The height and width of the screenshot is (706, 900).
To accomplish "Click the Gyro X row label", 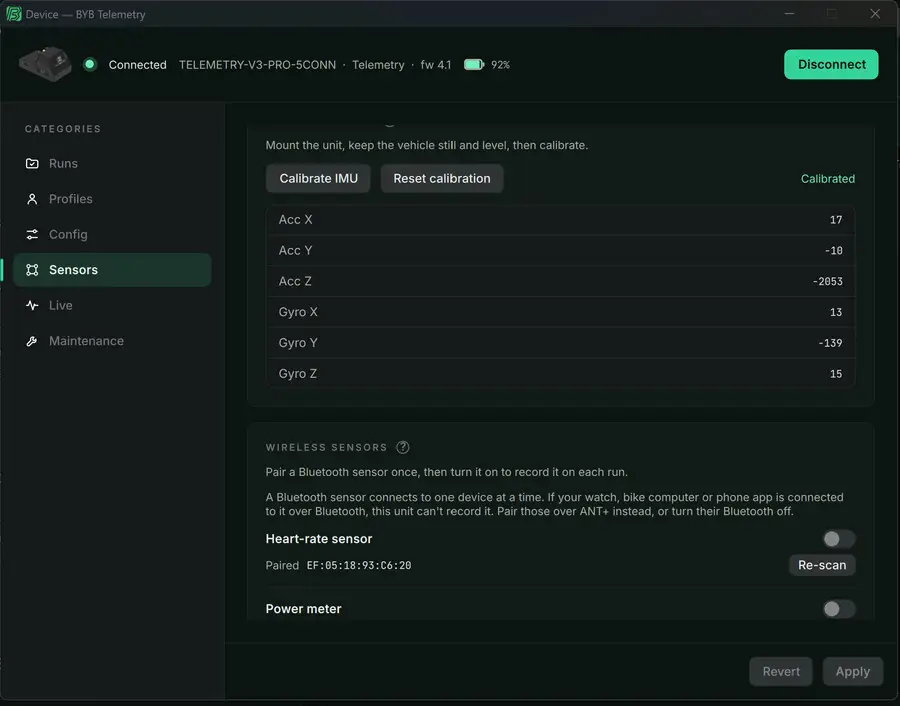I will (298, 312).
